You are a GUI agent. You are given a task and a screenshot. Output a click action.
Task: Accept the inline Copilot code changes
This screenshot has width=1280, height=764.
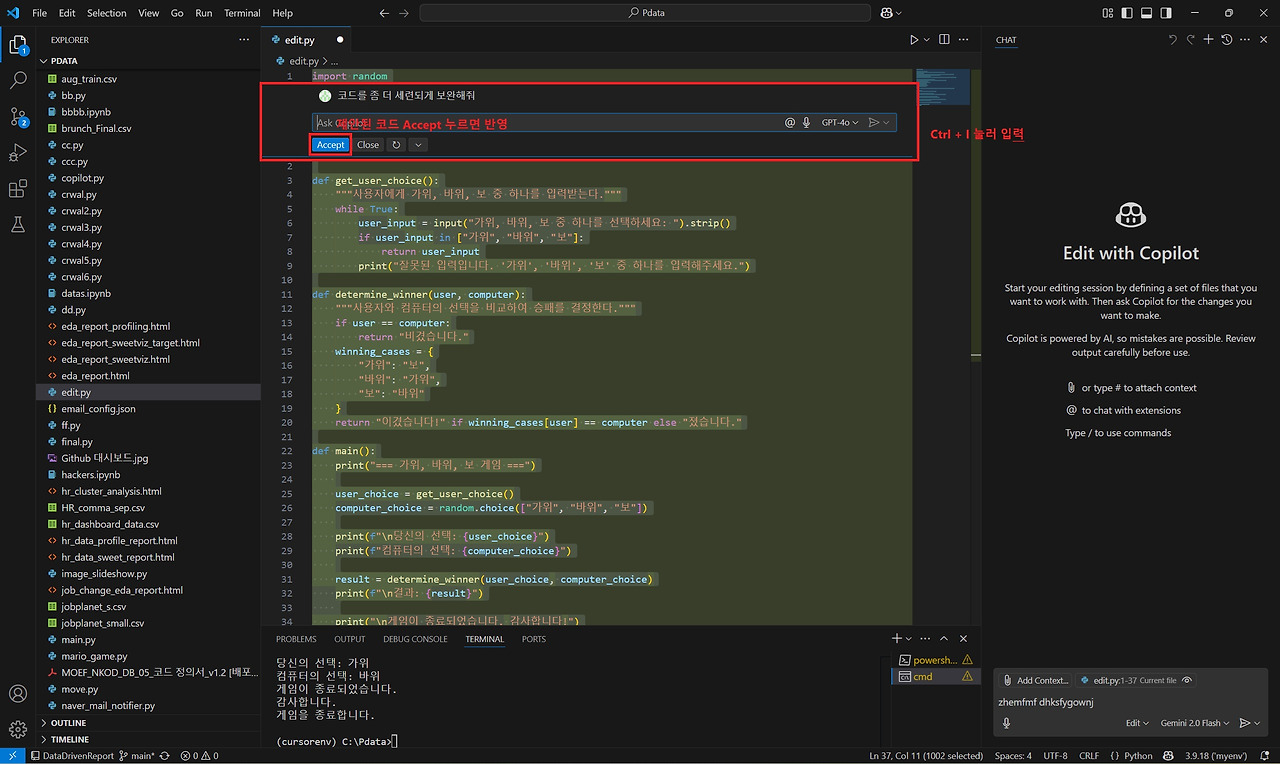pos(330,145)
